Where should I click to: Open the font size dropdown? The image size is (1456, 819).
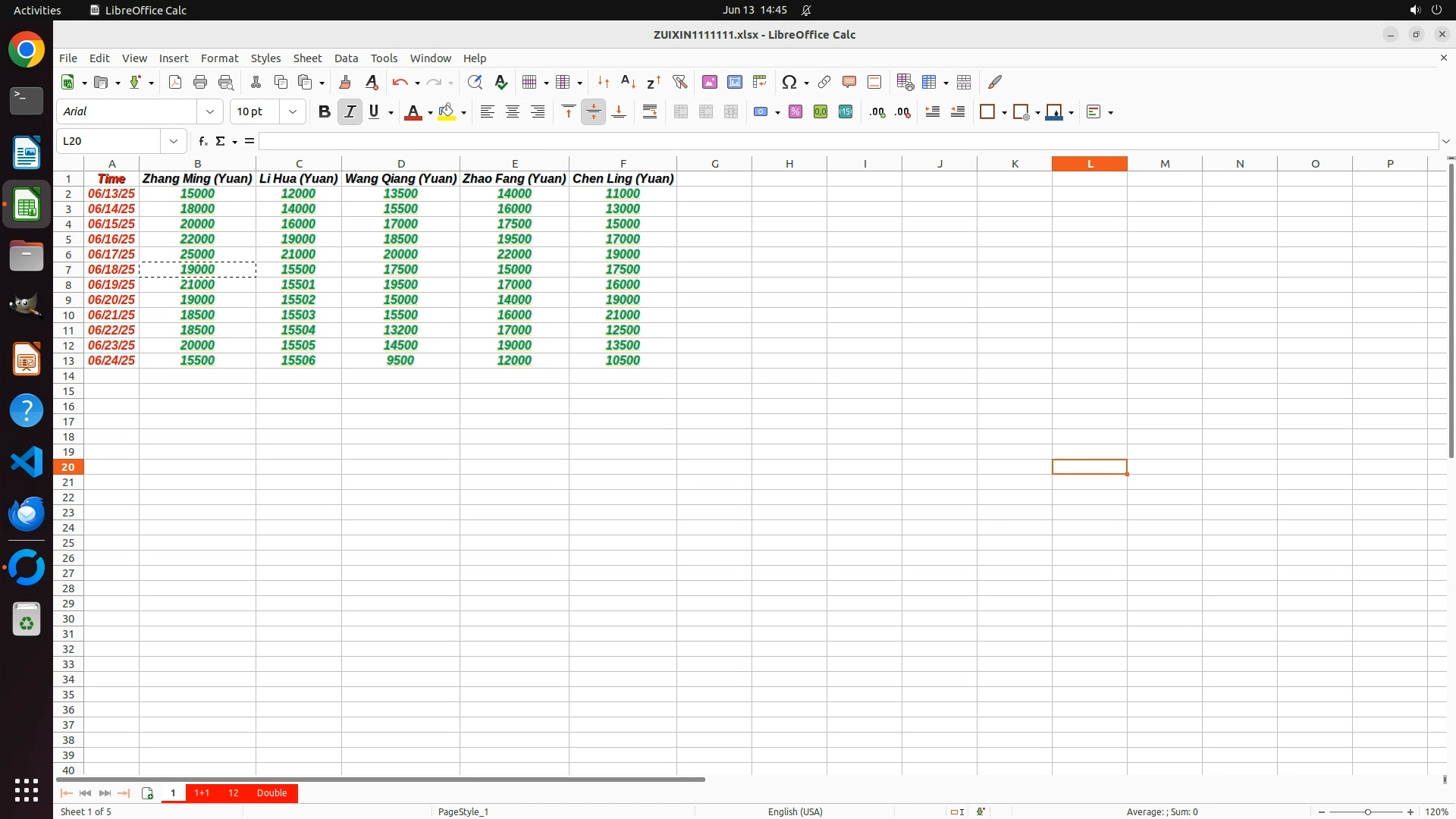293,111
